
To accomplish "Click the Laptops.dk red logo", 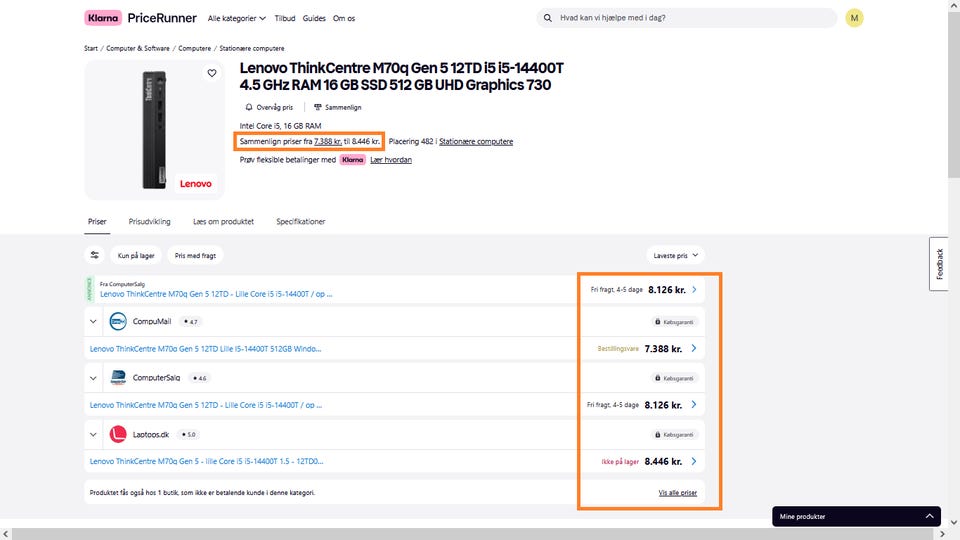I will tap(118, 434).
